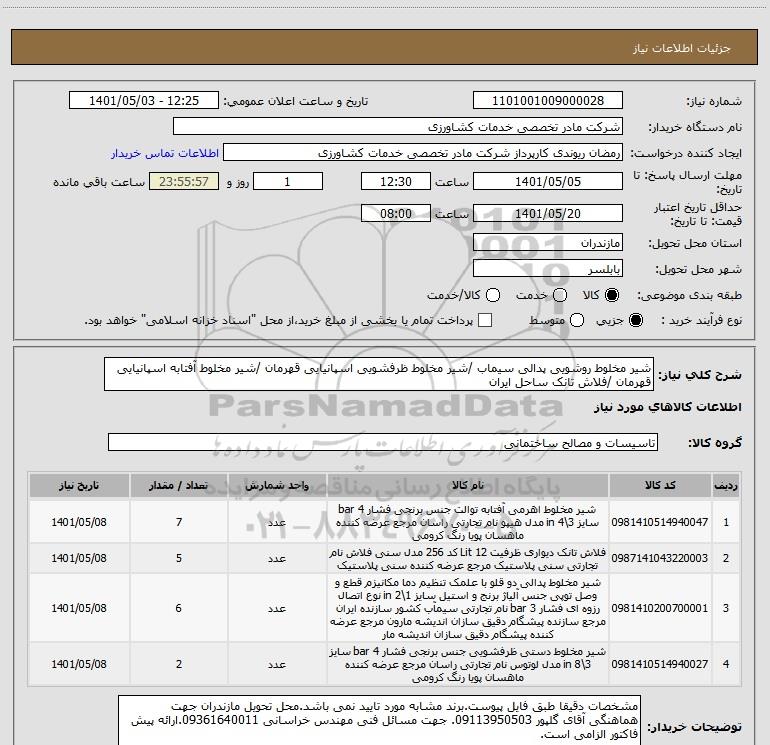The image size is (770, 745).
Task: Click the quantity 7 cell in row 1
Action: [x=179, y=522]
